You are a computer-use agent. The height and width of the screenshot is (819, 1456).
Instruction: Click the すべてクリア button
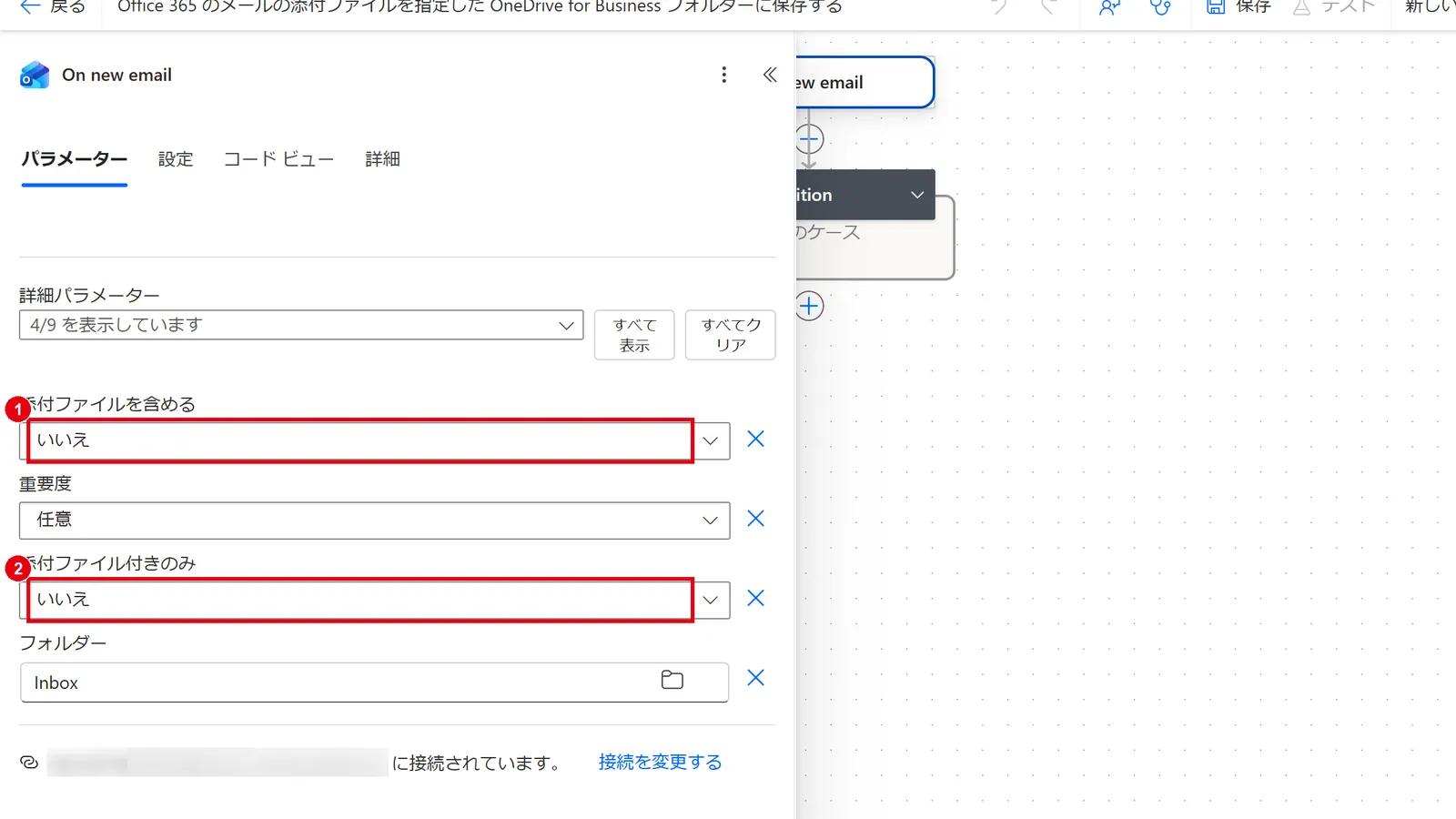coord(731,335)
